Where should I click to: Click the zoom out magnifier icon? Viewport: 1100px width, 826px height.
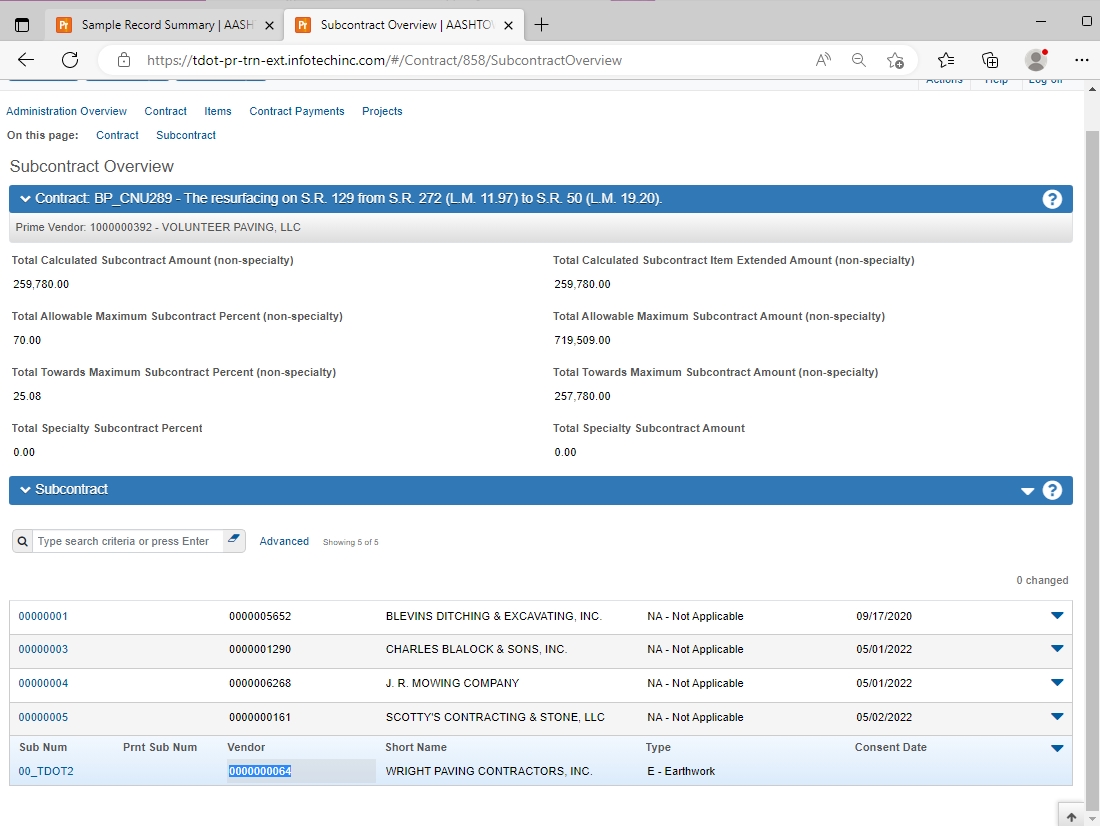[859, 60]
